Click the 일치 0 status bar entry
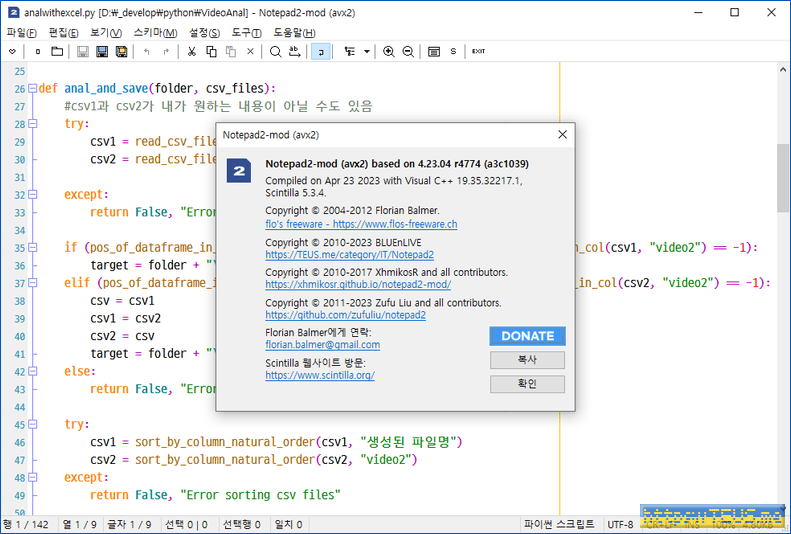 [x=288, y=525]
